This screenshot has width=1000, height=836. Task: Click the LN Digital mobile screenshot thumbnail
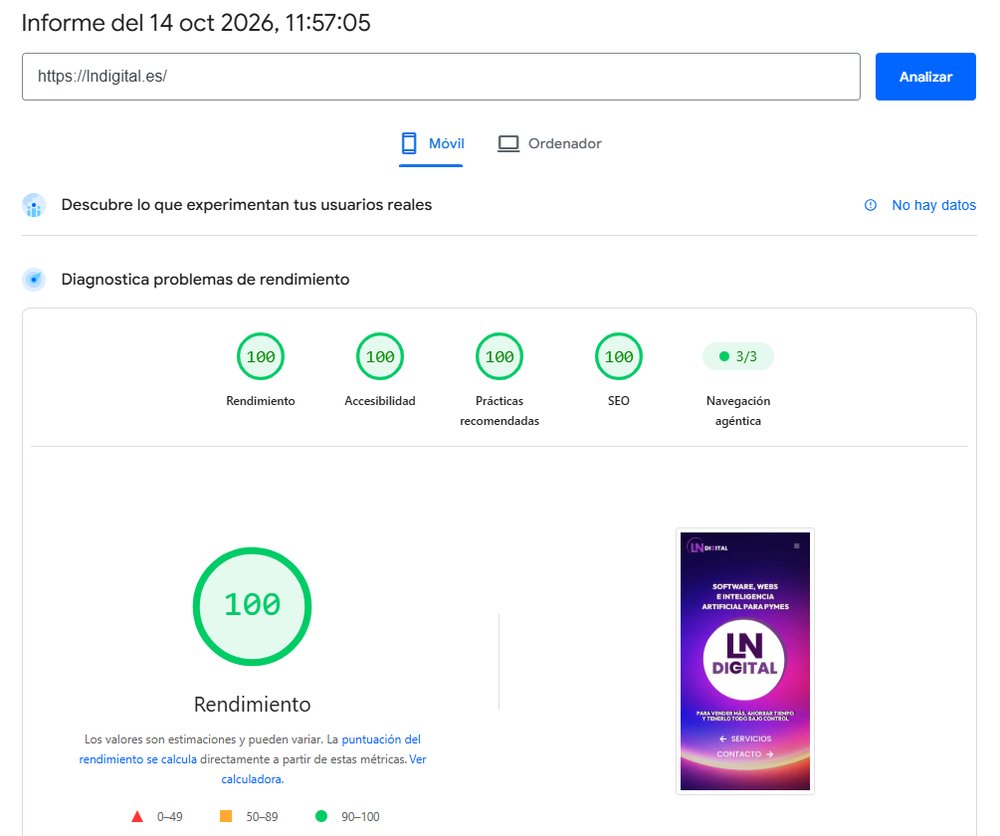coord(745,661)
